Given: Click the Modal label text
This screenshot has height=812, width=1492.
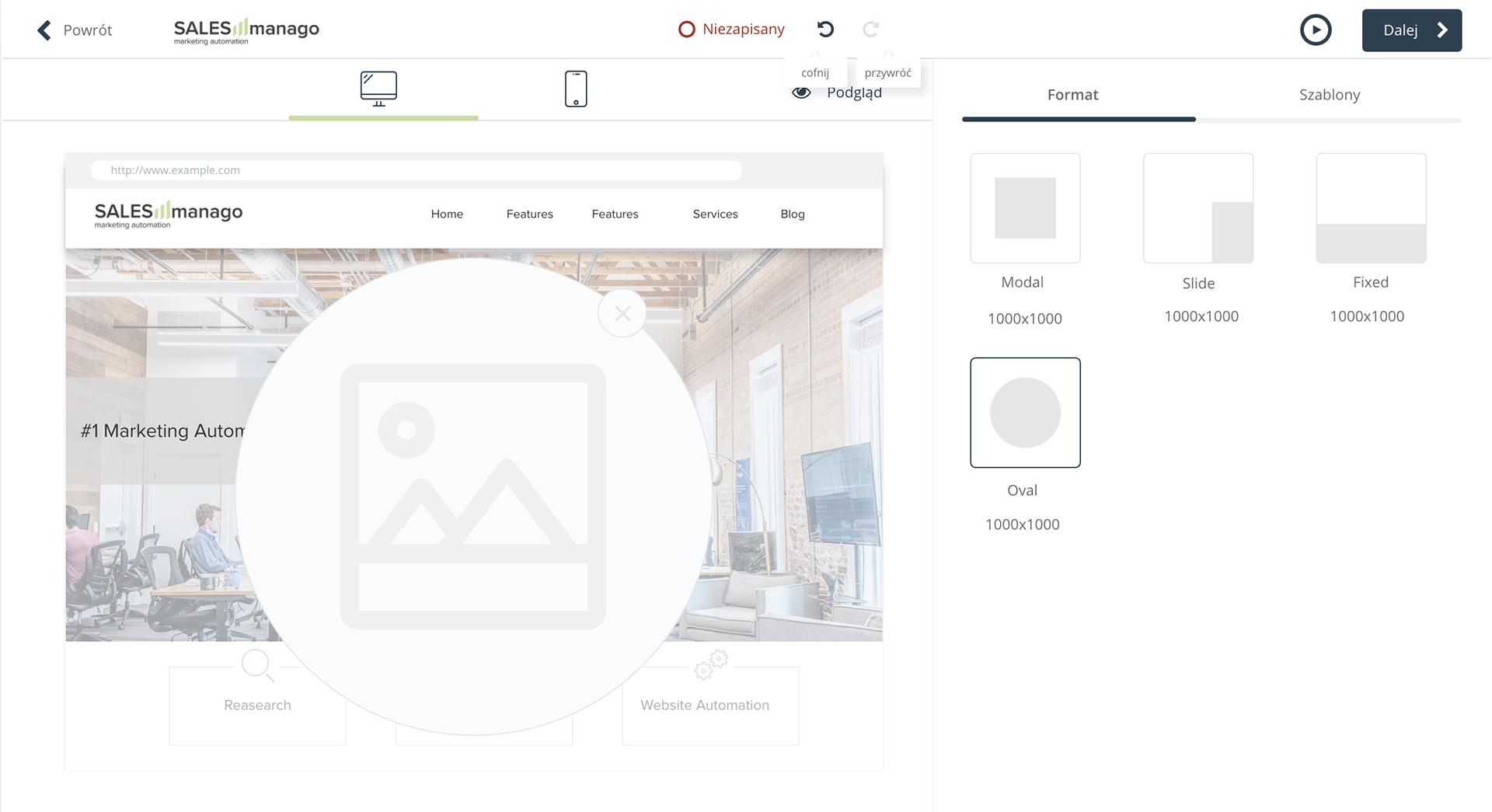Looking at the screenshot, I should pos(1022,282).
